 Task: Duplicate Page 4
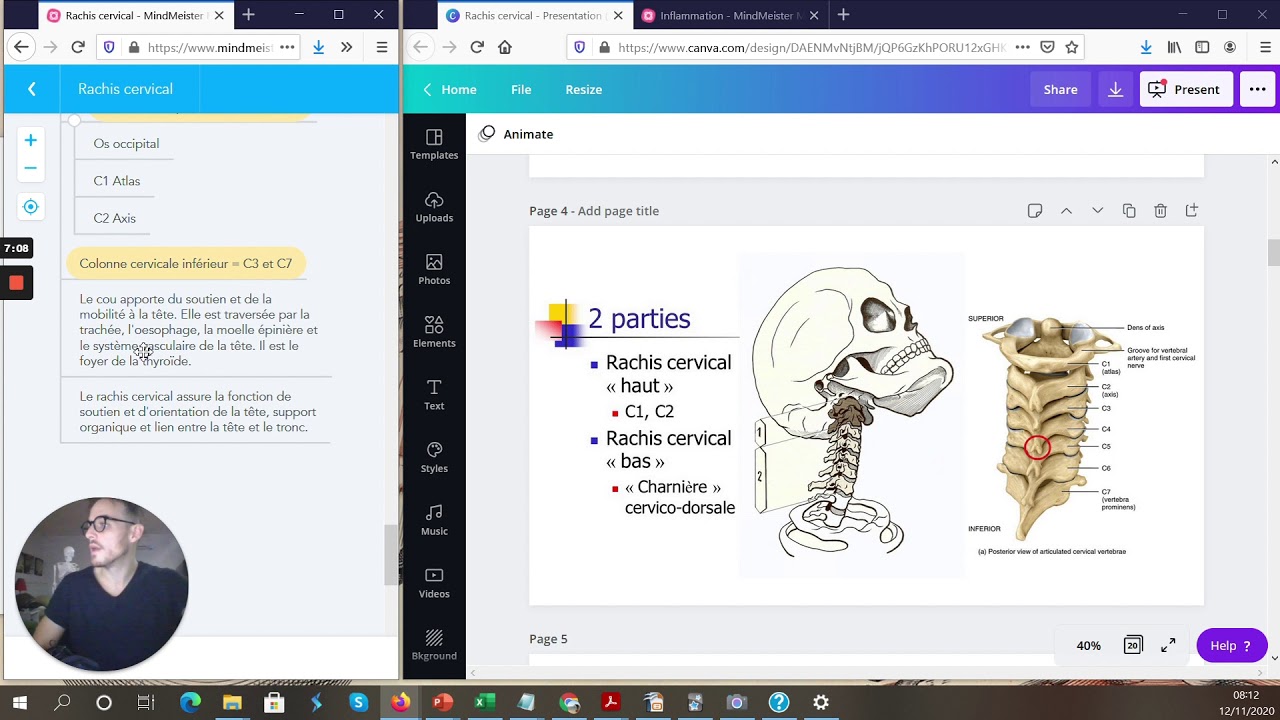[1129, 211]
